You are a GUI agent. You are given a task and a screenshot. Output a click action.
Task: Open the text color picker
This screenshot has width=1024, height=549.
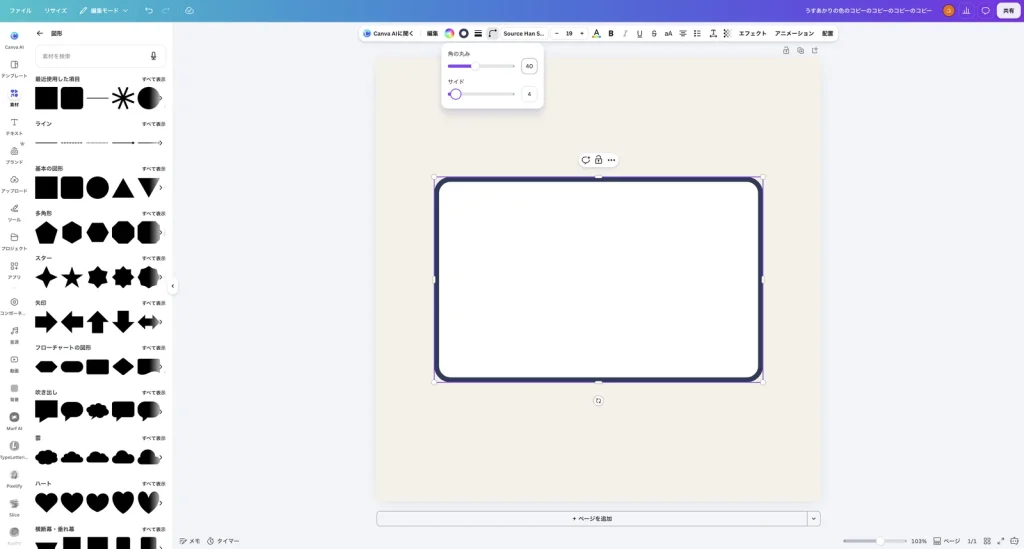[596, 33]
